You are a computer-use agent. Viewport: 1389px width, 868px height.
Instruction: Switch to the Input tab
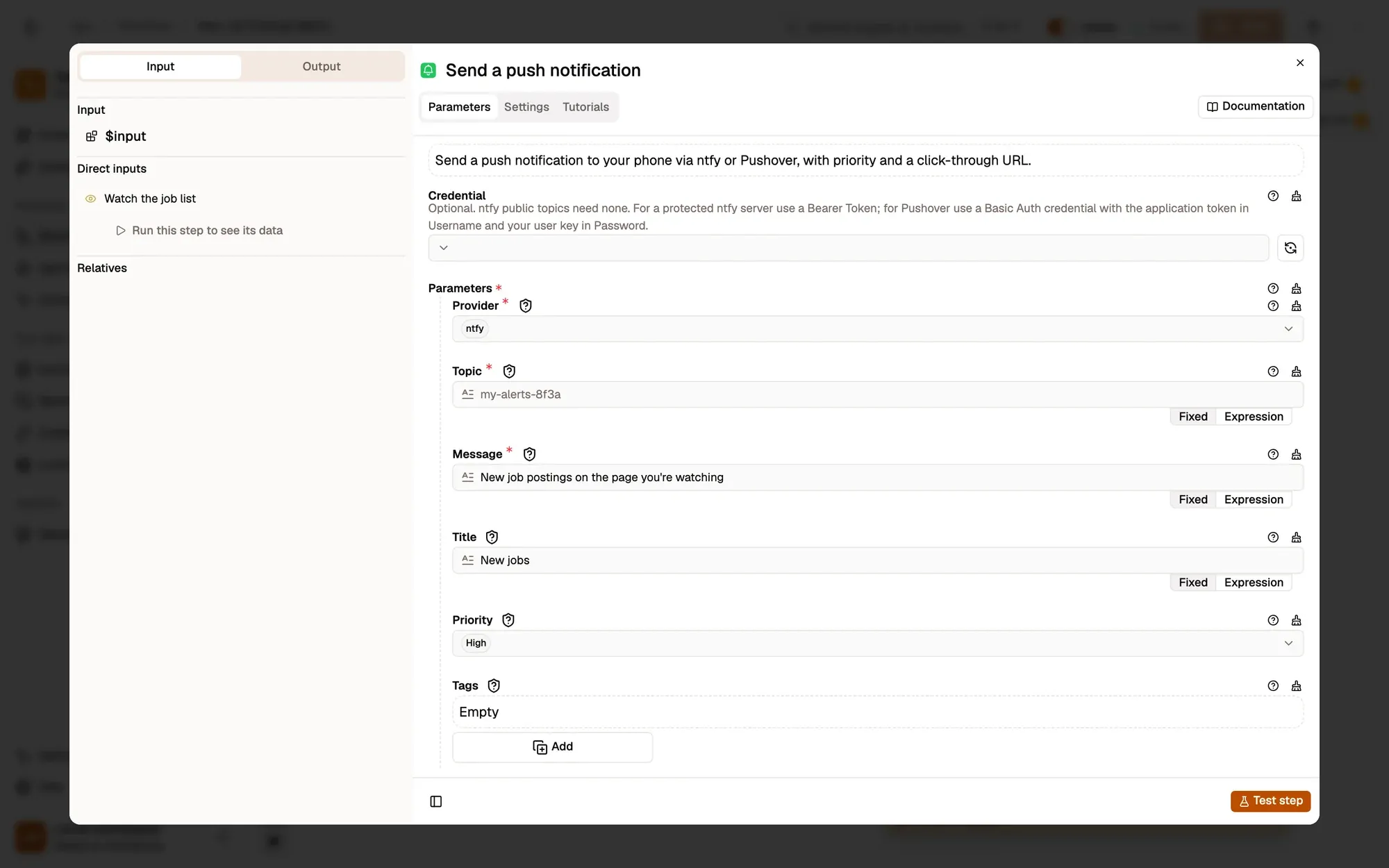(x=160, y=67)
